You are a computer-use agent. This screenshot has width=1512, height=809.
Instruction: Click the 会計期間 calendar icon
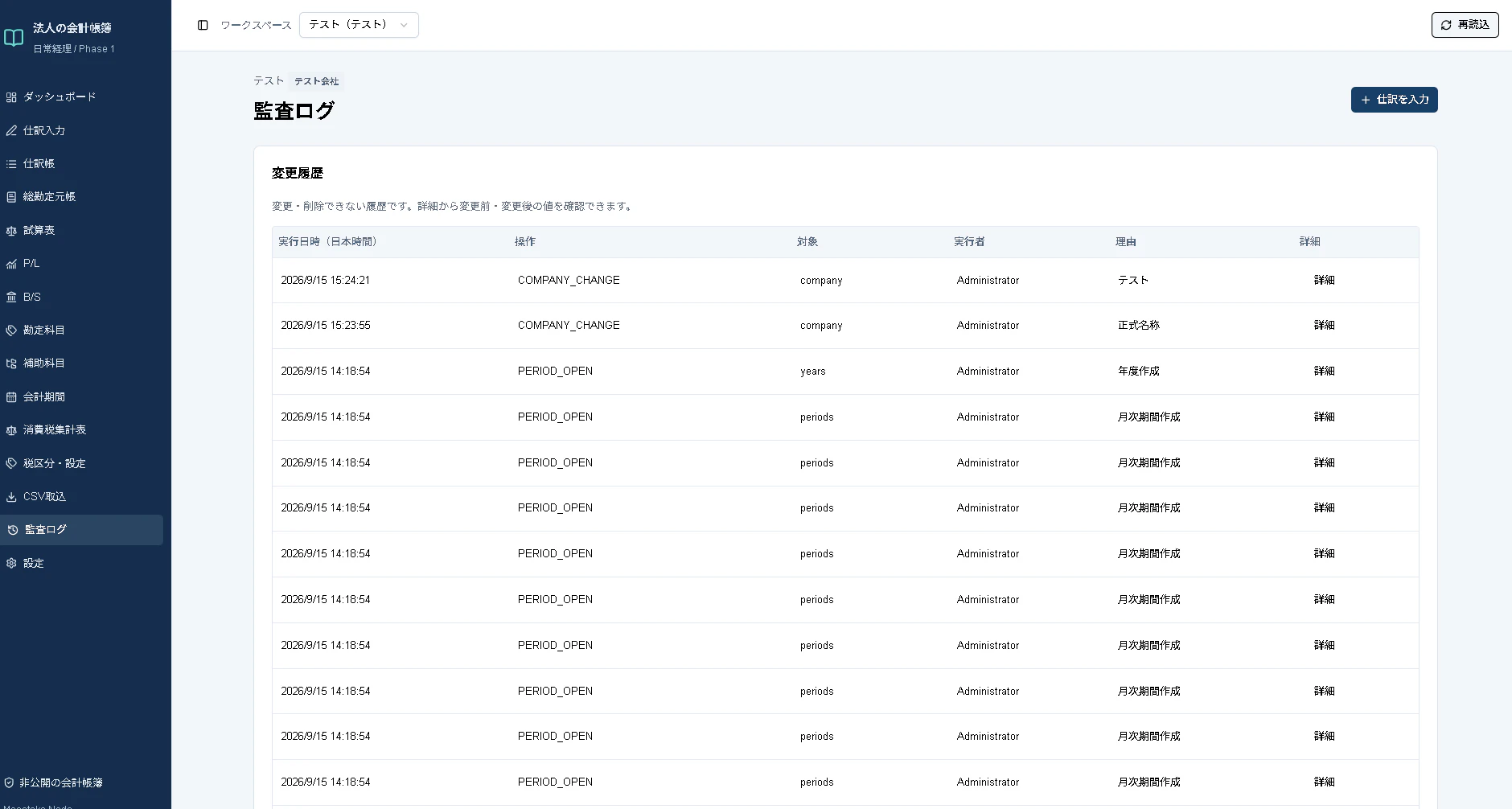(x=11, y=397)
